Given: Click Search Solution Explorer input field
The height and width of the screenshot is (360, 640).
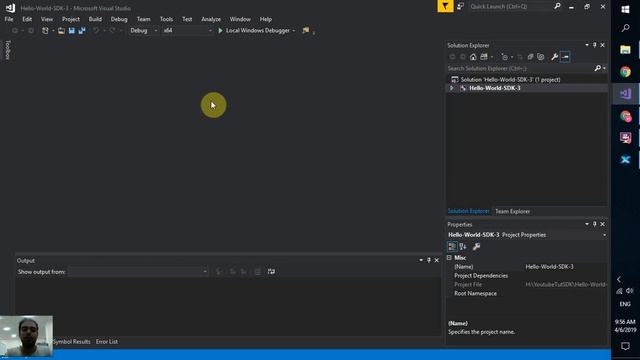Looking at the screenshot, I should coord(520,68).
